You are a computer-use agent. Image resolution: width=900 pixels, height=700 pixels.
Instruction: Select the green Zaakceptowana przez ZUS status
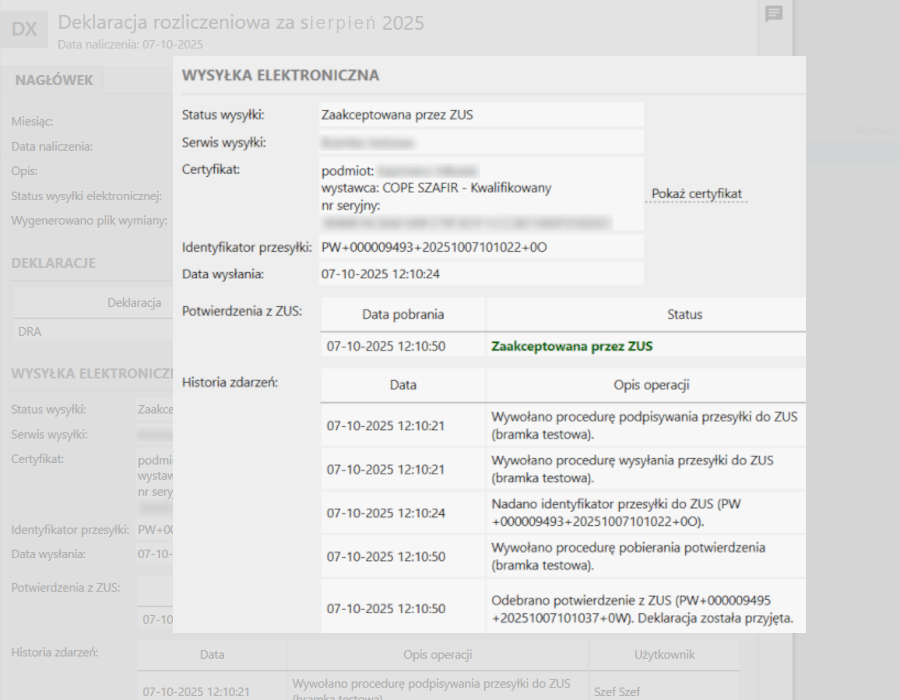pos(572,346)
